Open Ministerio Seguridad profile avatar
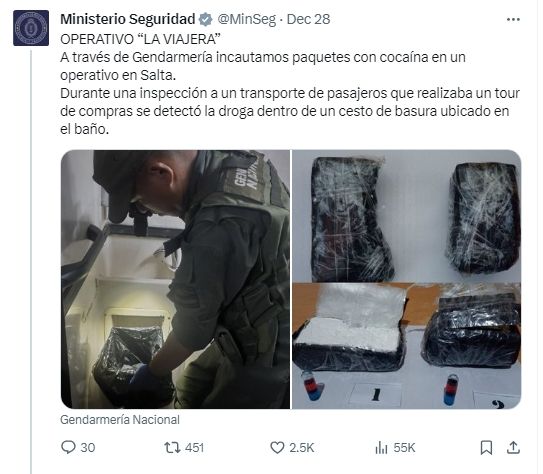 click(31, 28)
